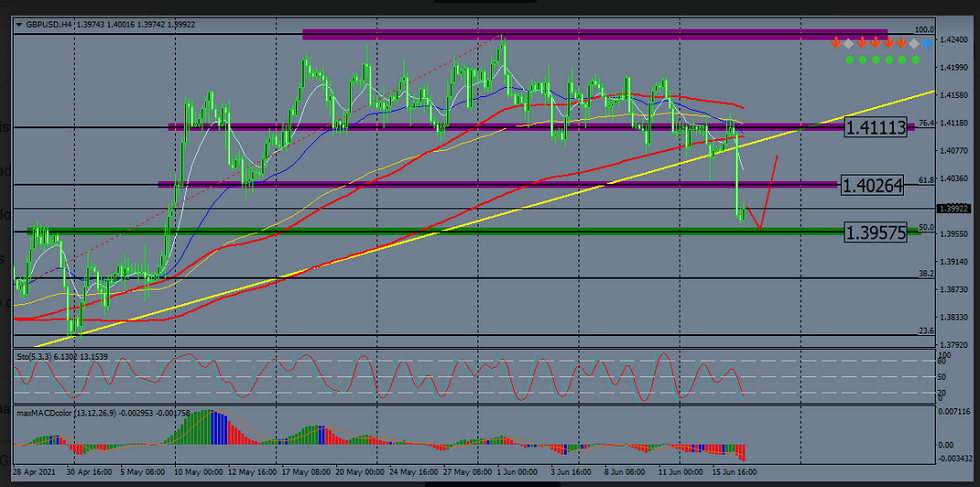Click the first green dot indicator

[x=849, y=60]
